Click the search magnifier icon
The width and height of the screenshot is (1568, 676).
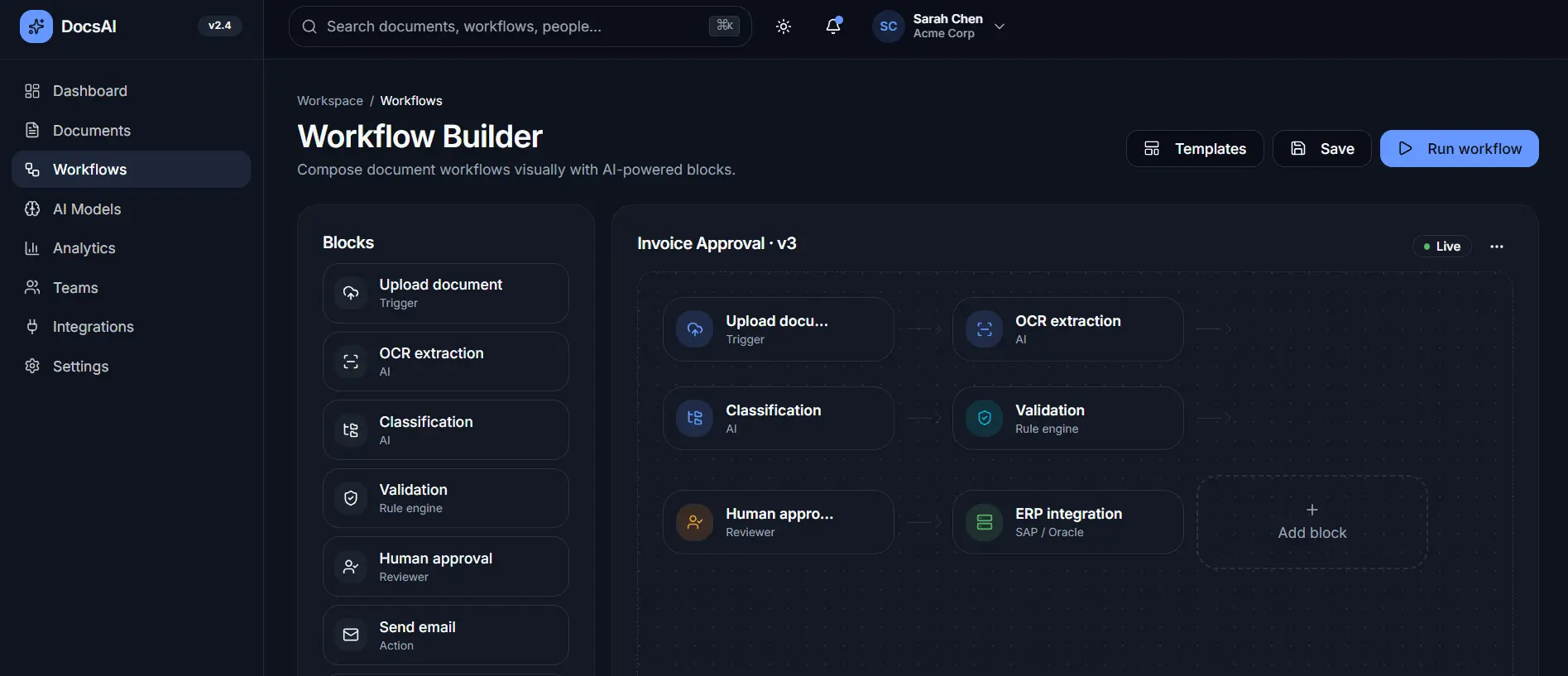pyautogui.click(x=309, y=26)
